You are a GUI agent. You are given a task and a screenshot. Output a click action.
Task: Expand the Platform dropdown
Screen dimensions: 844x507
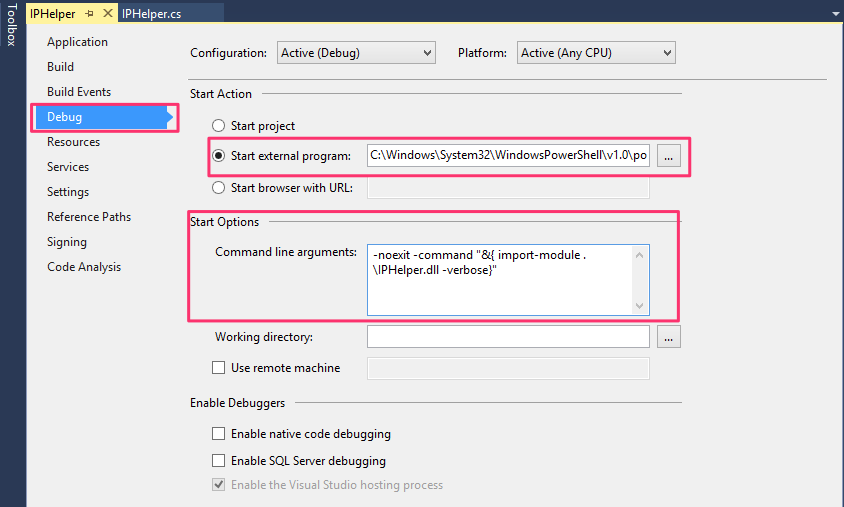coord(596,53)
